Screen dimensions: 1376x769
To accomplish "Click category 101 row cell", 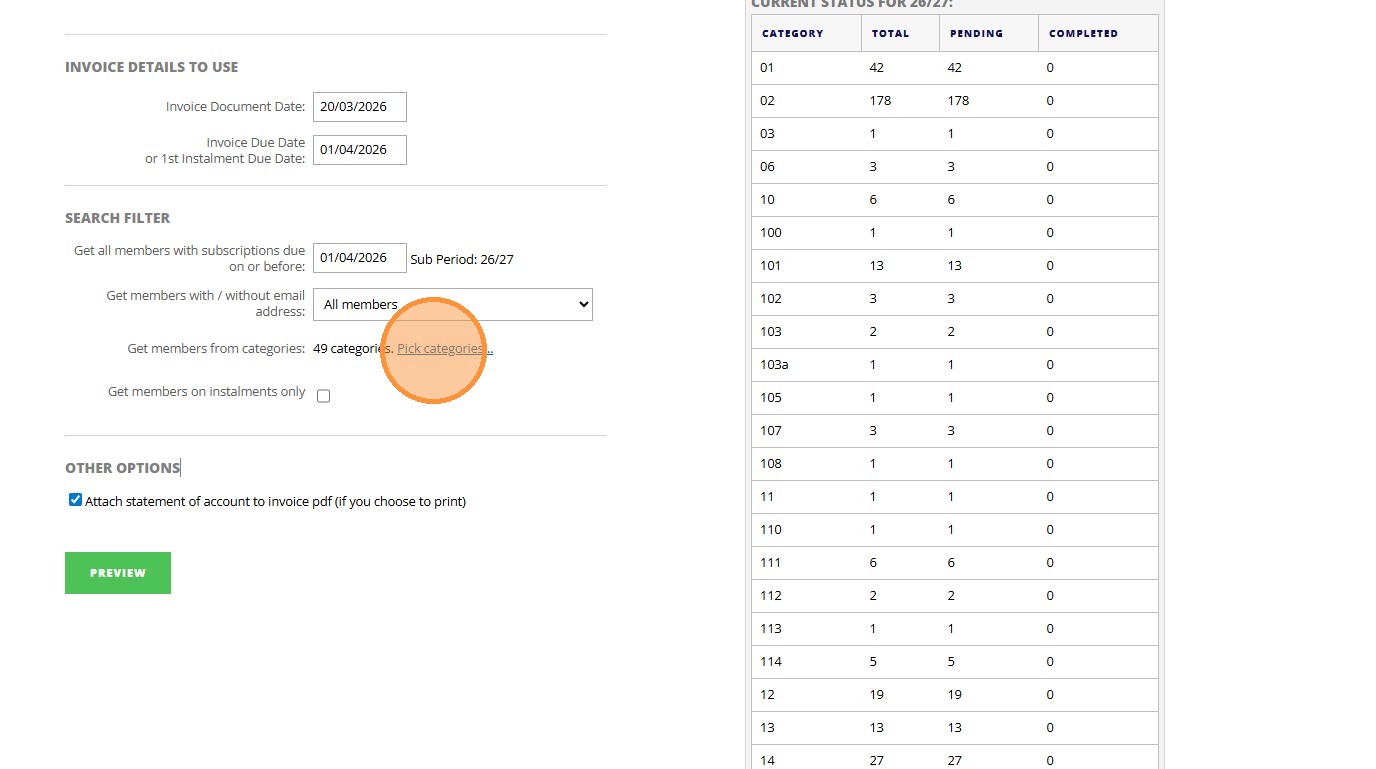I will click(771, 266).
